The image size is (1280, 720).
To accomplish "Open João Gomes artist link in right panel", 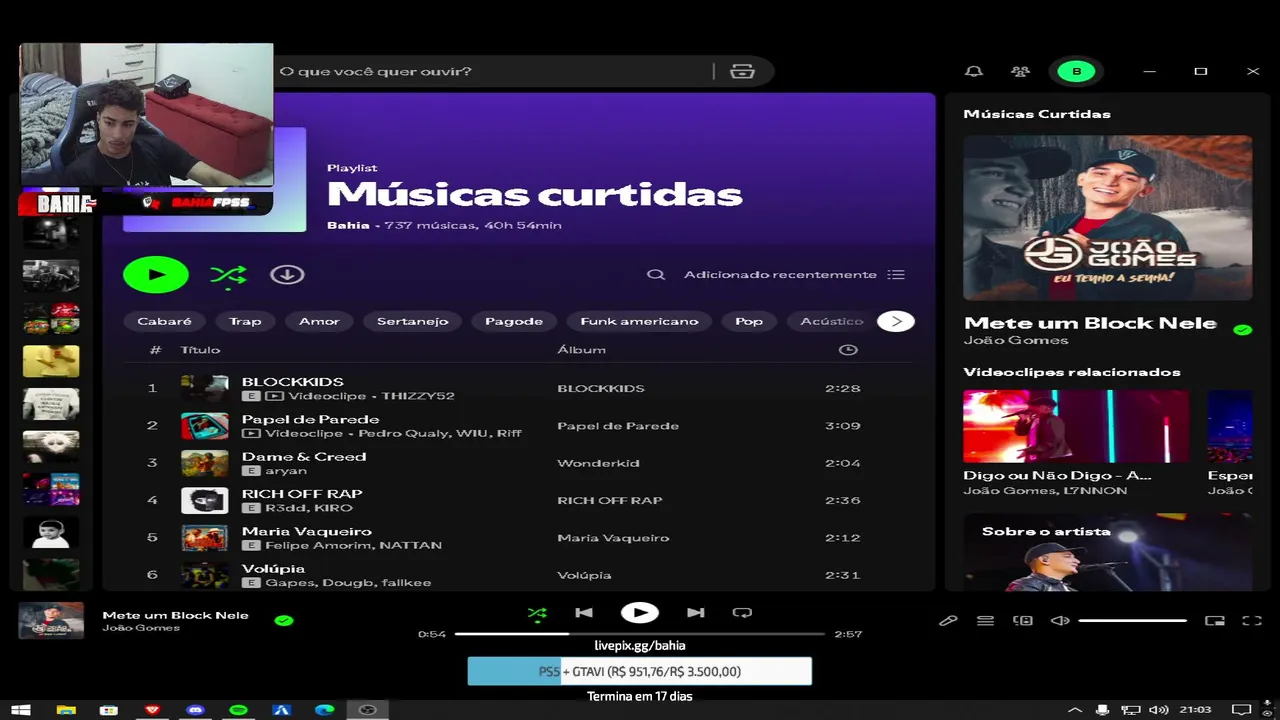I will (1016, 340).
